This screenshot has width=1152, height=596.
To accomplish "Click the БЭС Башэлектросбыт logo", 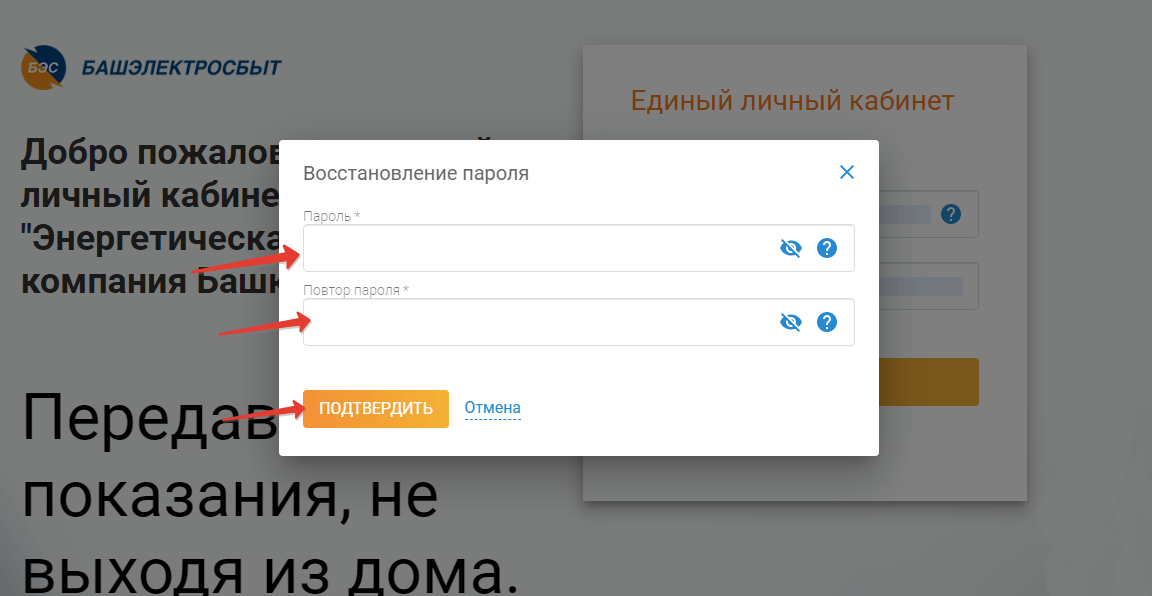I will coord(151,68).
